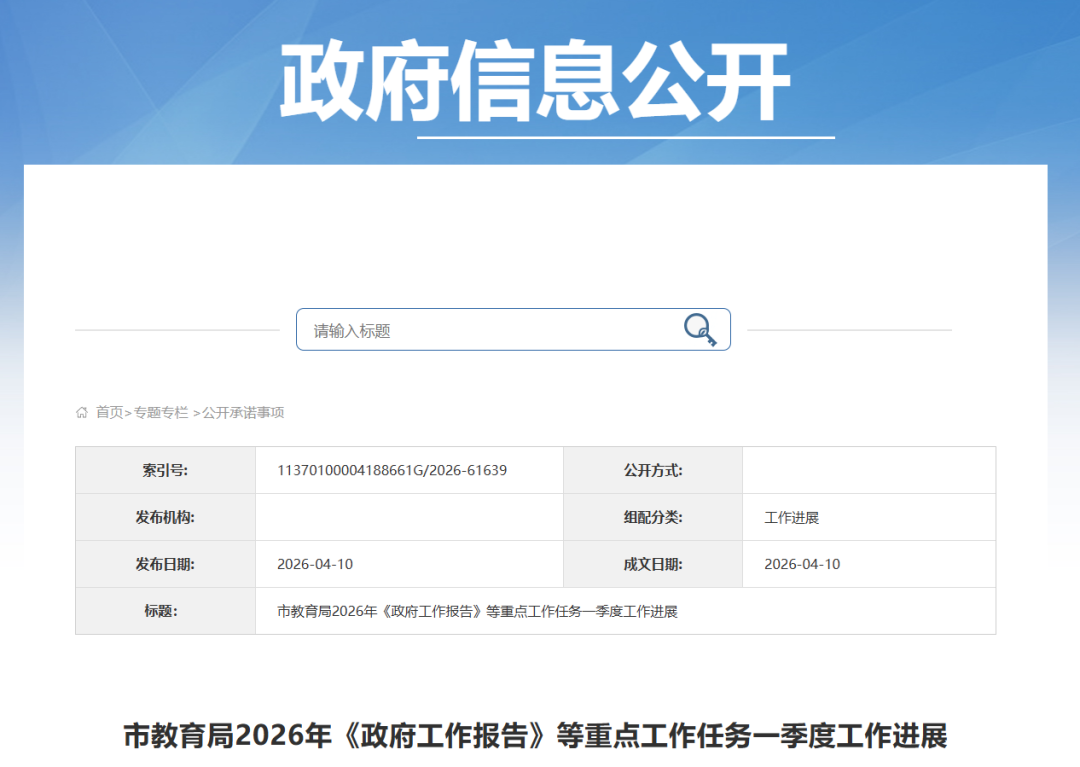
Task: Click the 公开方式 label cell
Action: coord(653,470)
